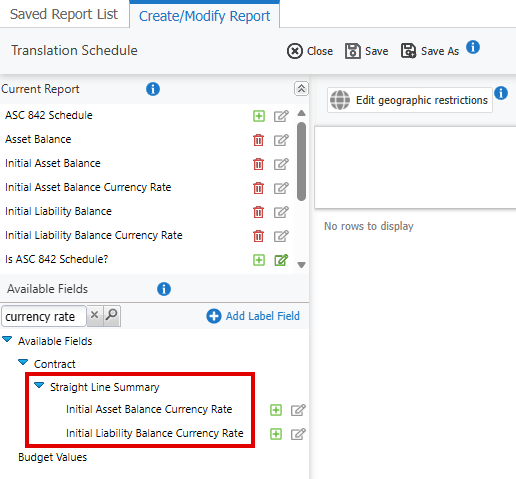Save the current report
516x479 pixels.
coord(366,51)
